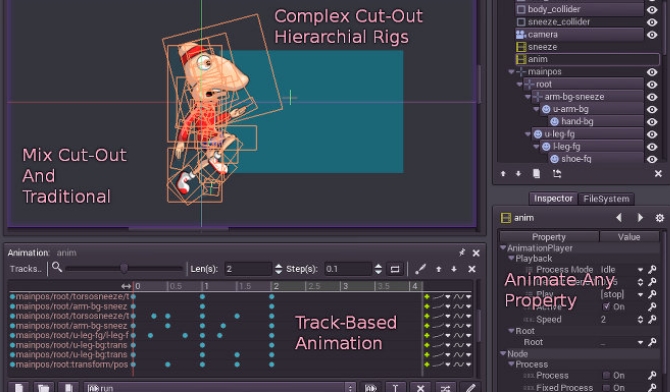
Task: Hide the camera node via eye icon
Action: pyautogui.click(x=652, y=35)
